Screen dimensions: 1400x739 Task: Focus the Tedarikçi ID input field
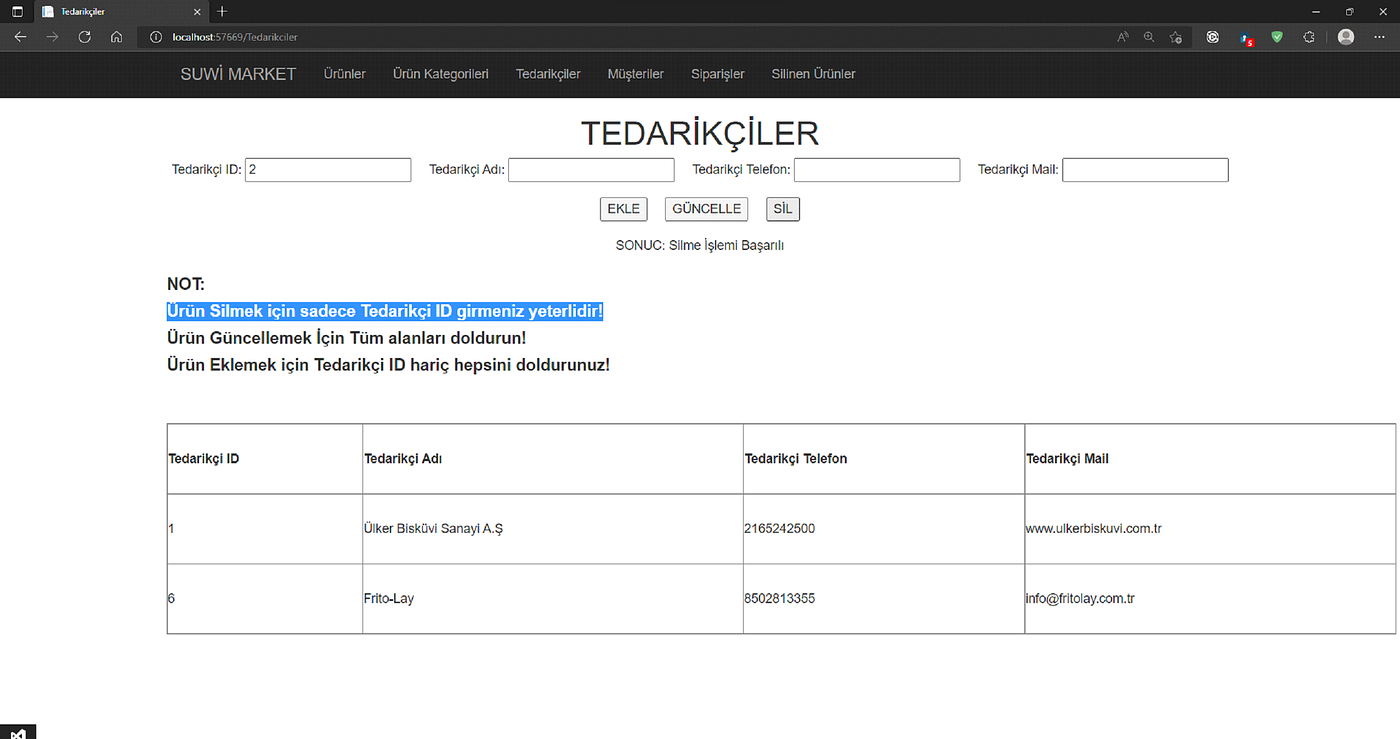point(328,170)
